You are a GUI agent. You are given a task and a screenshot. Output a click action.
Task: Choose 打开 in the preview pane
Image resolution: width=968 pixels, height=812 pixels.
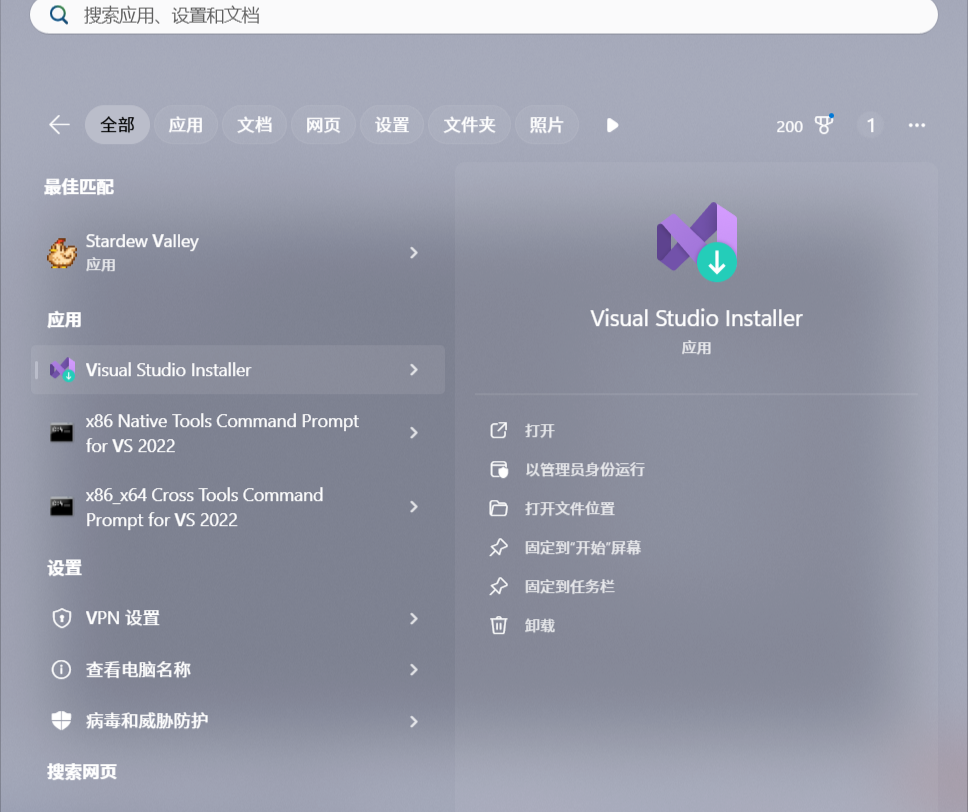[x=540, y=430]
